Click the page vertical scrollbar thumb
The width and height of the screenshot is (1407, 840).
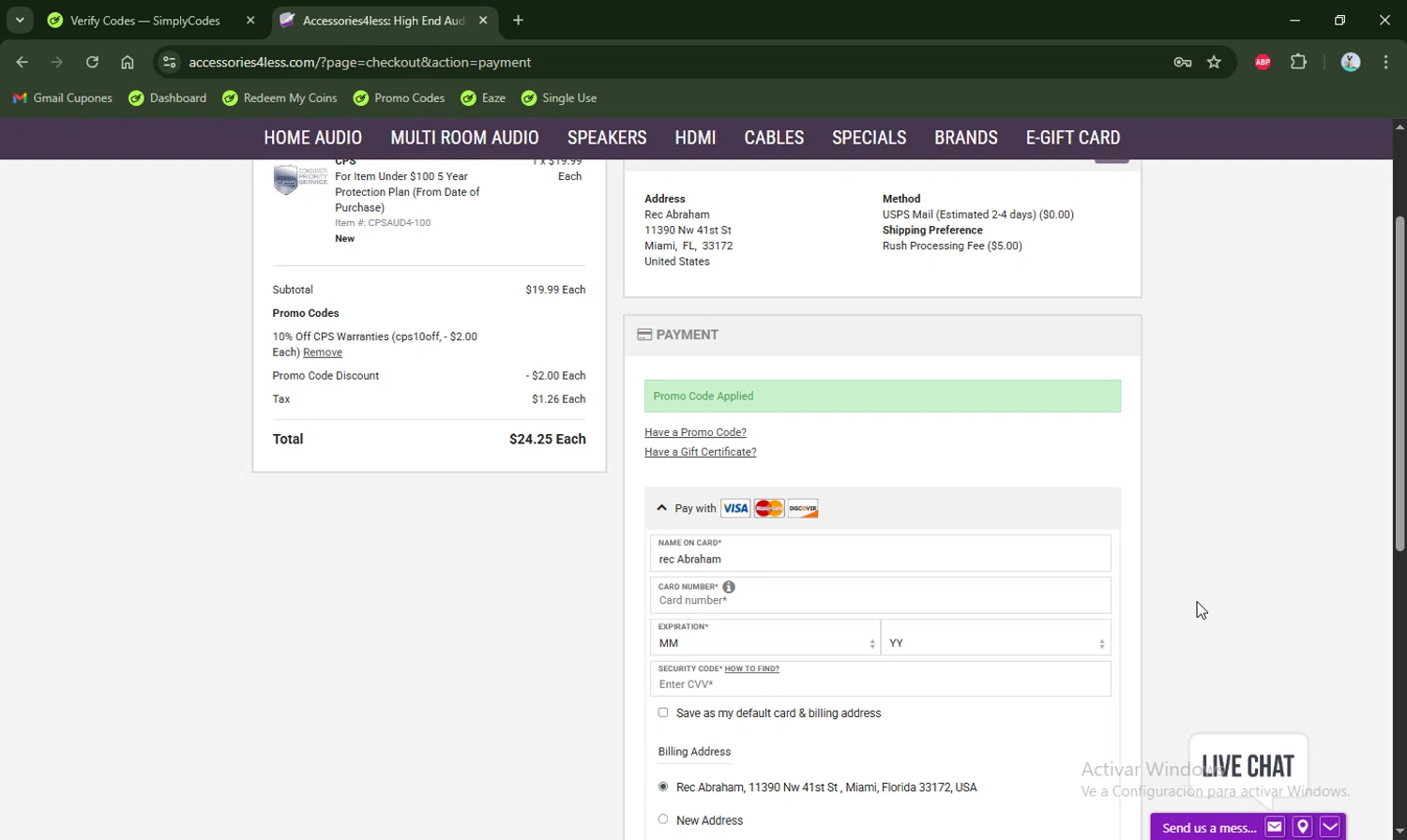coord(1399,382)
